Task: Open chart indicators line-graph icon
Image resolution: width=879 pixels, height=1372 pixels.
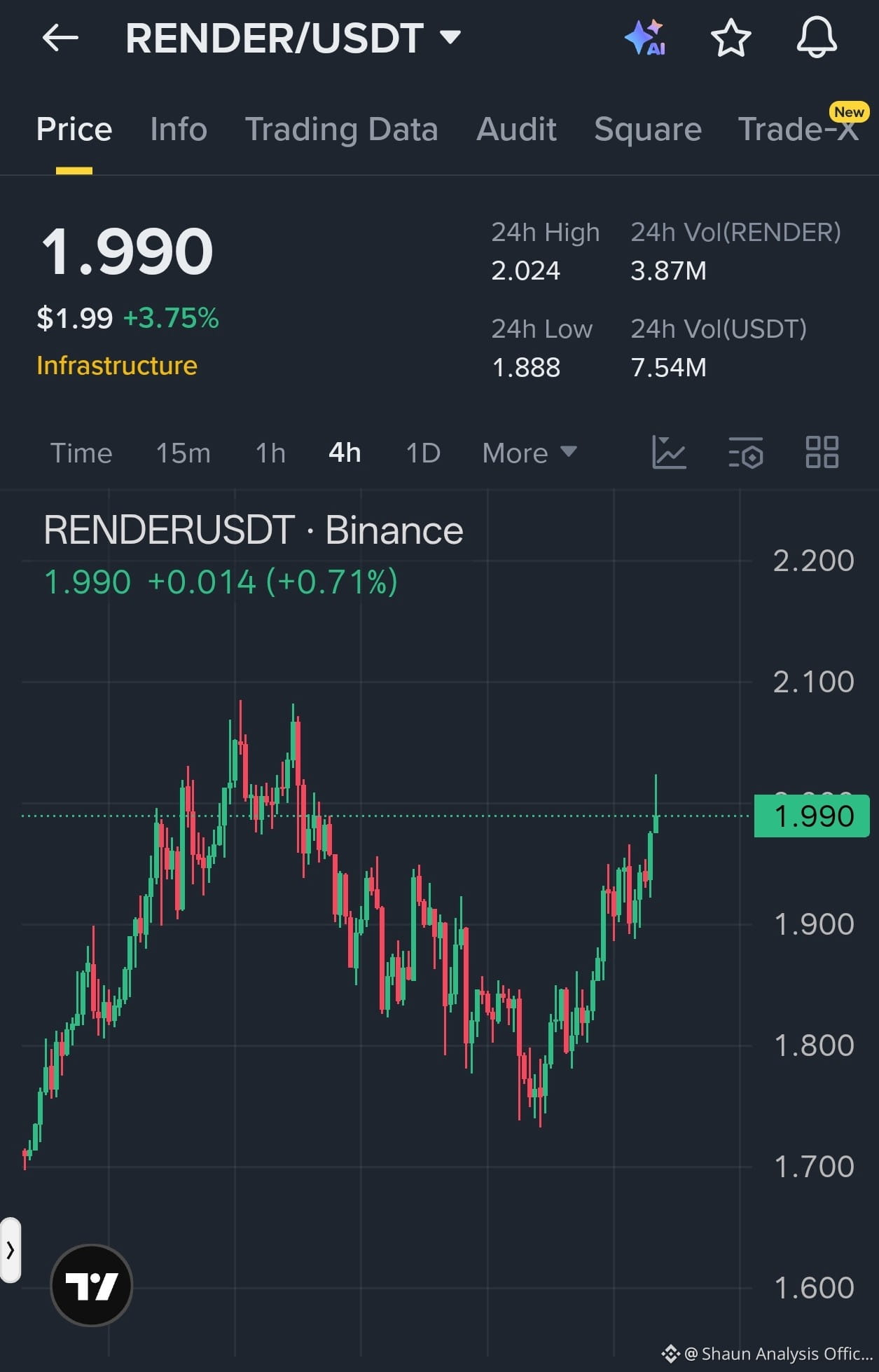Action: point(669,452)
